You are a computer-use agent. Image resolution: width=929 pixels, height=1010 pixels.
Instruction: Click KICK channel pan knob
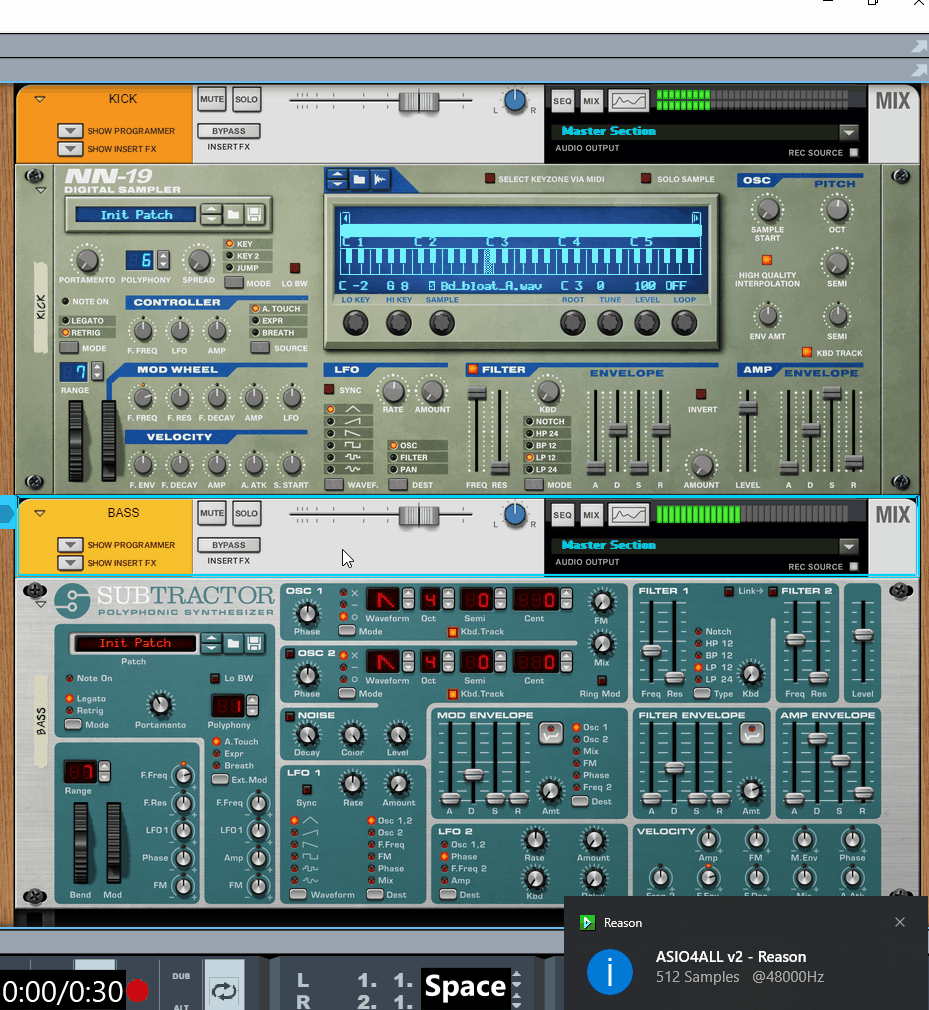click(514, 100)
